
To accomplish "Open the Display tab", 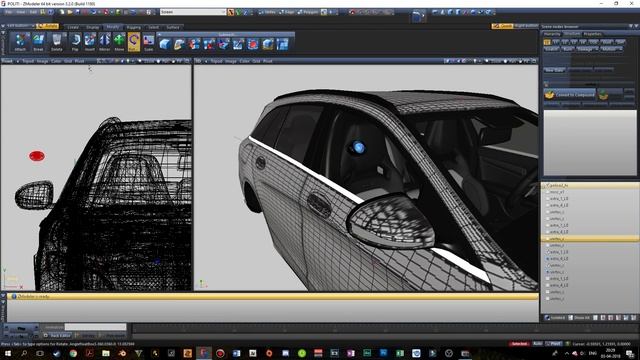I will click(x=93, y=27).
